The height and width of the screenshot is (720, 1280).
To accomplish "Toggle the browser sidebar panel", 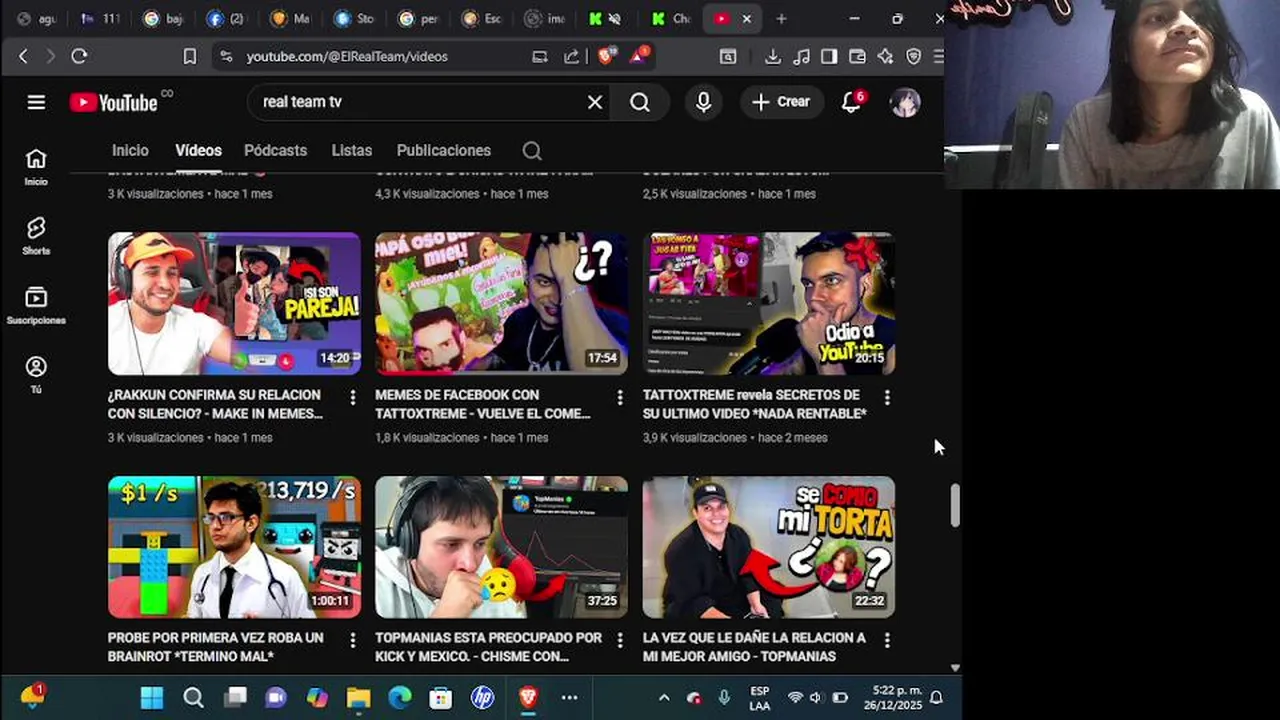I will [x=829, y=57].
